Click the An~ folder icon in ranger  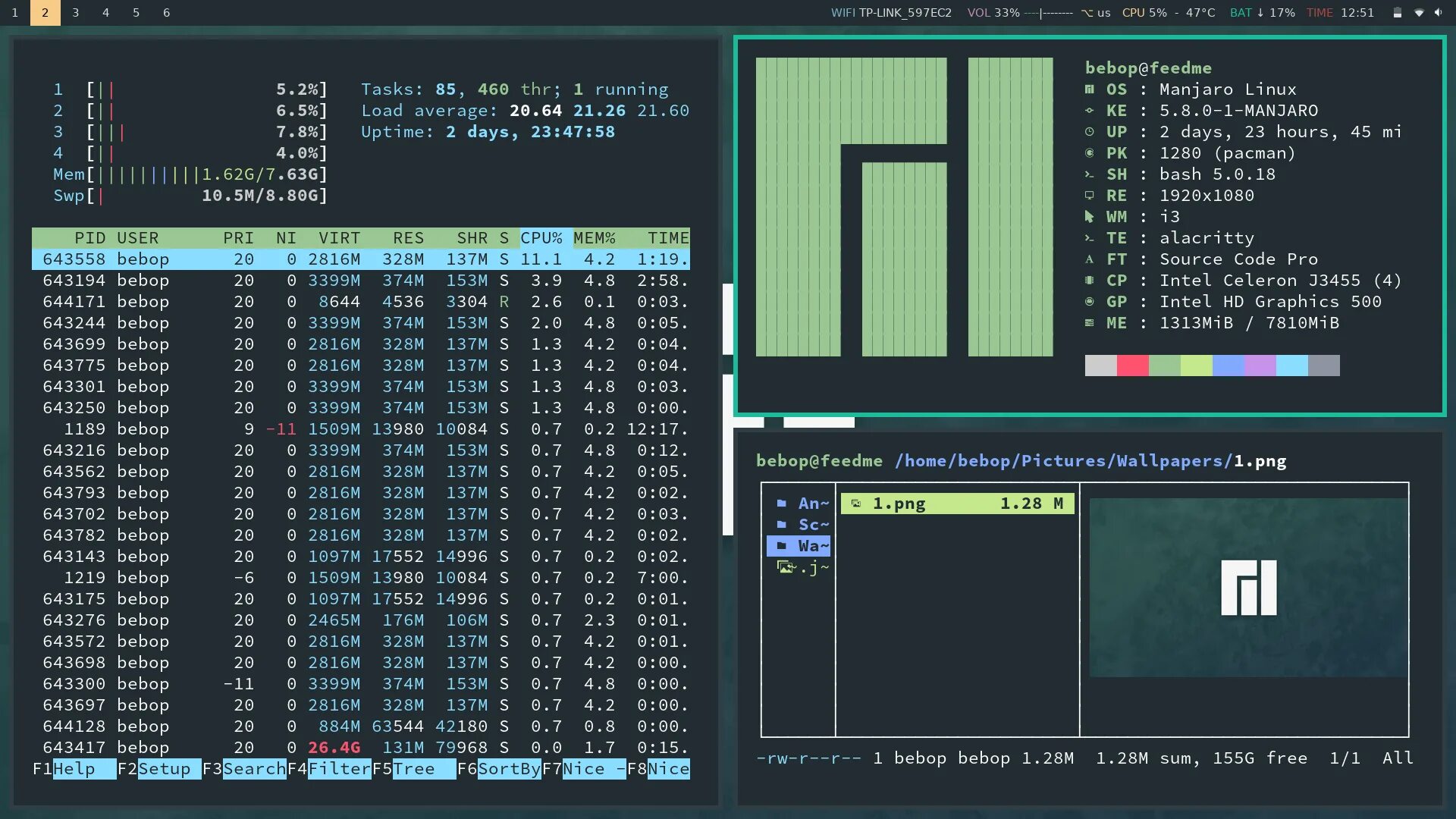(x=781, y=504)
